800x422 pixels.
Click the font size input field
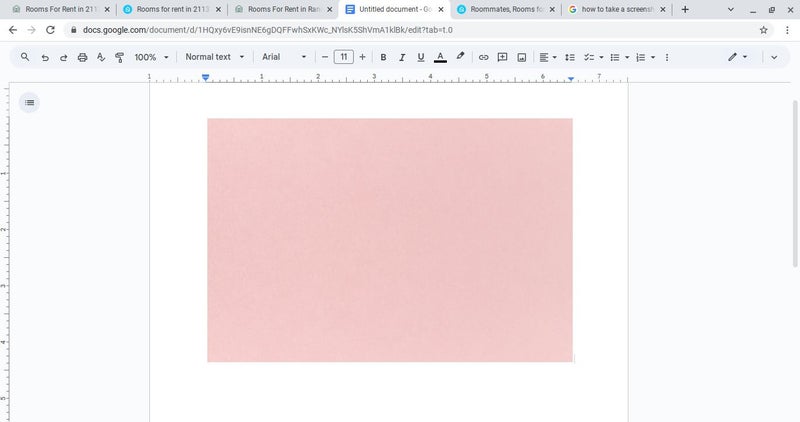pos(343,57)
